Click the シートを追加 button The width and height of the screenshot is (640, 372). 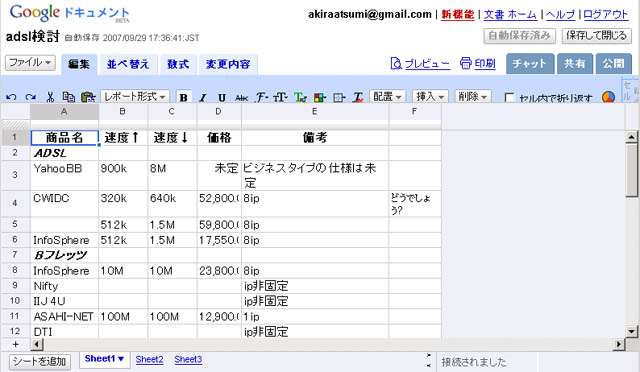click(40, 361)
